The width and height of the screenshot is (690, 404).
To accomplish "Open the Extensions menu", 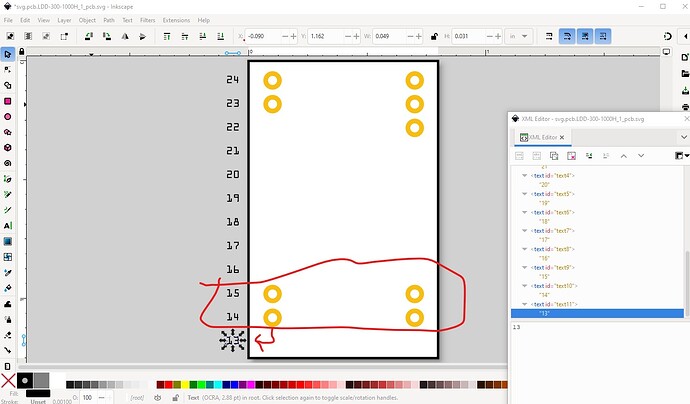I will [x=176, y=20].
